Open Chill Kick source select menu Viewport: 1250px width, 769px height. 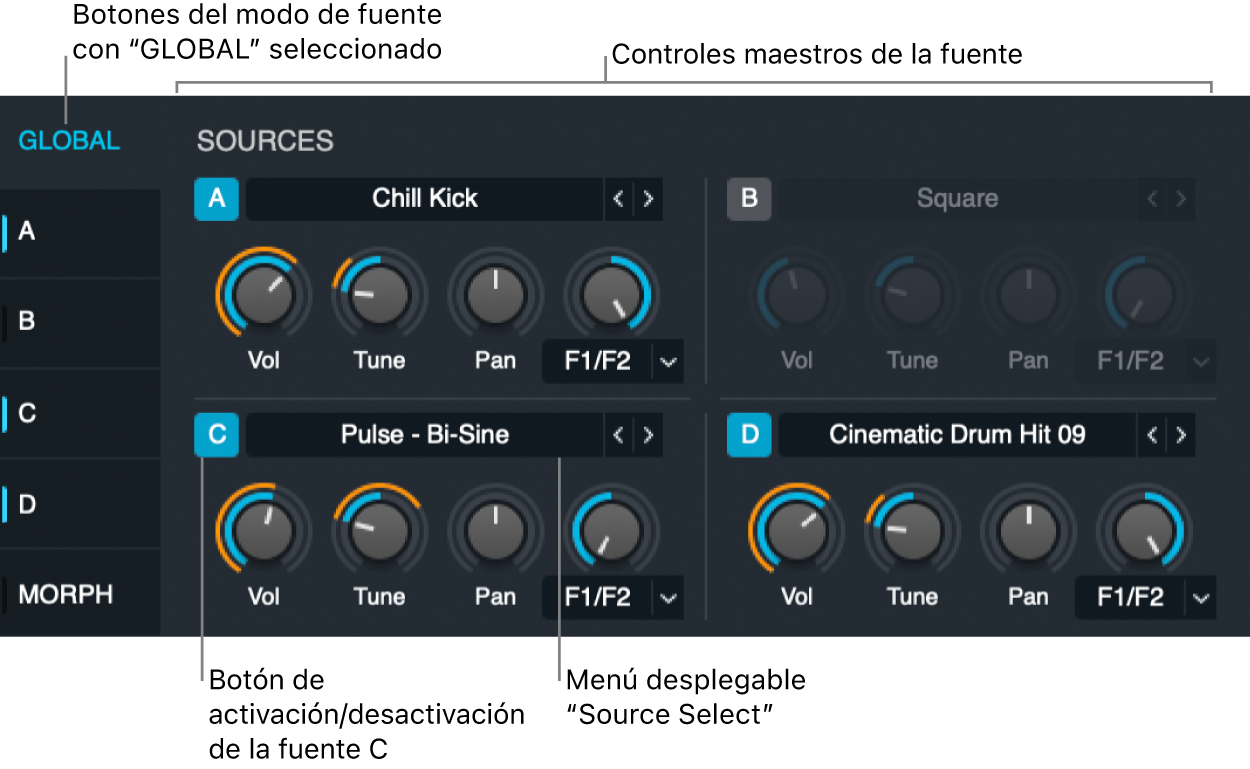coord(425,199)
